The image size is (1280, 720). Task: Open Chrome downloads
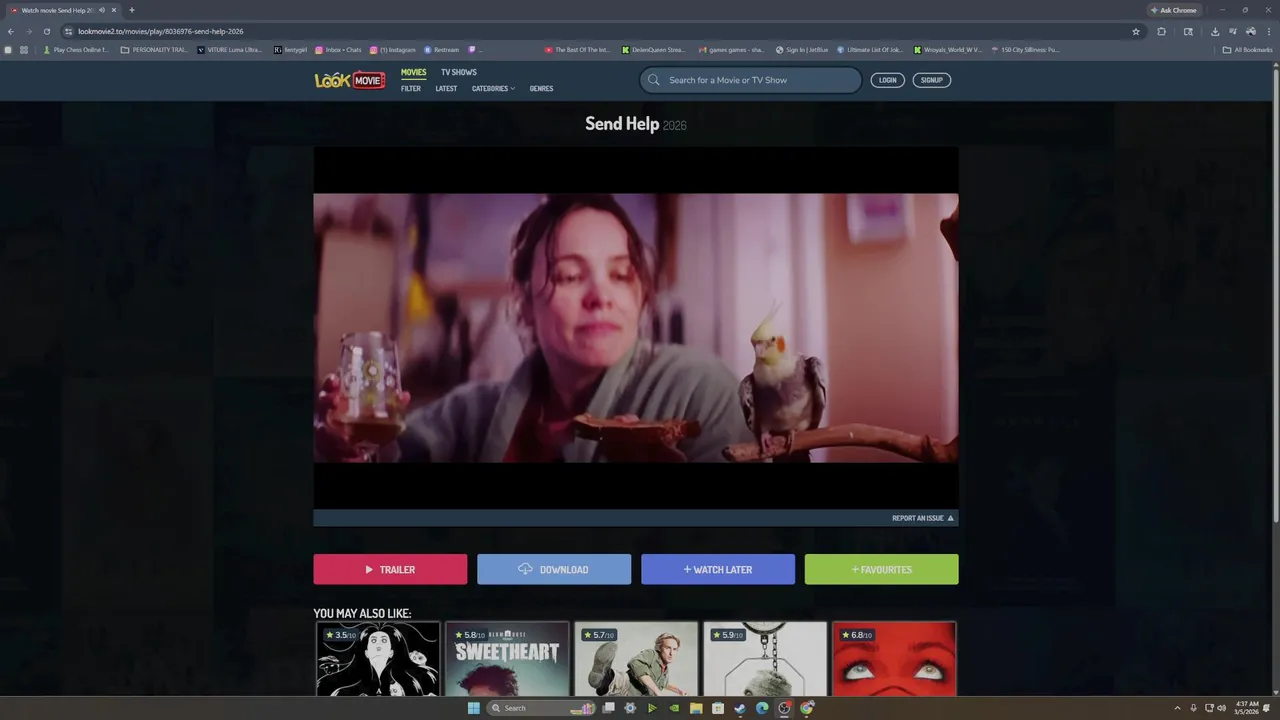pos(1215,31)
